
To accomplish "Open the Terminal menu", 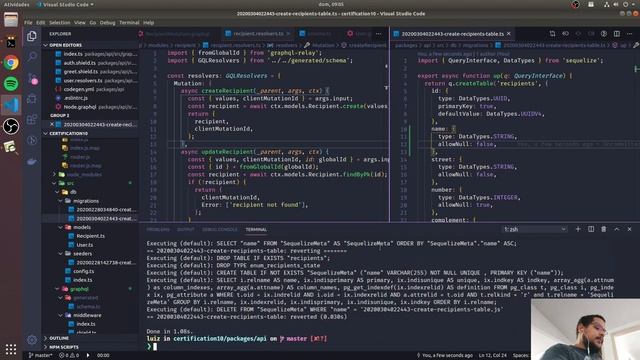I will click(129, 22).
